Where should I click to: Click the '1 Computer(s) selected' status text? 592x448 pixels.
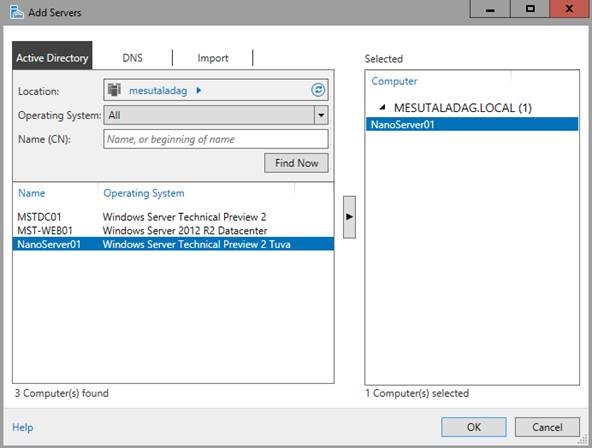[417, 393]
